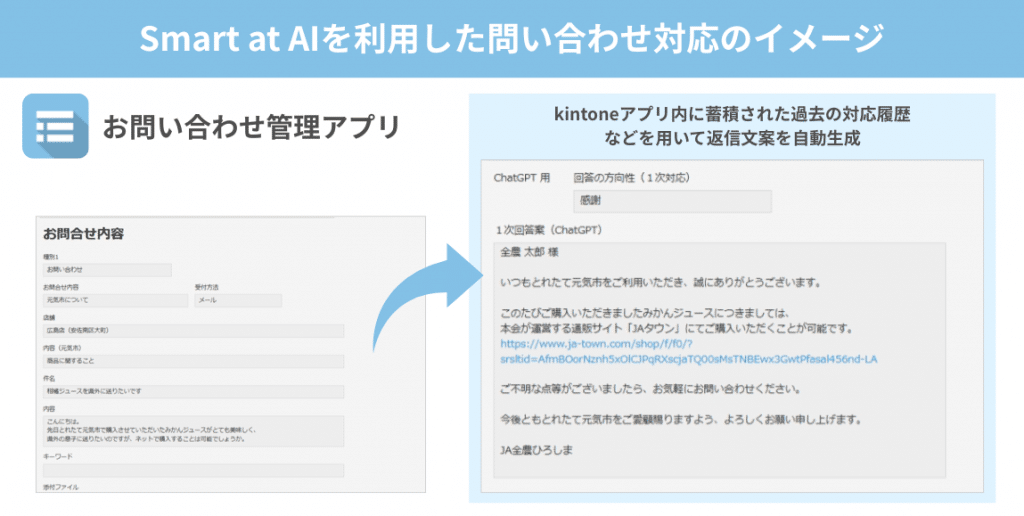Image resolution: width=1024 pixels, height=516 pixels.
Task: Click the line starting このたびご購入いただきましたみかんジュース
Action: (645, 314)
